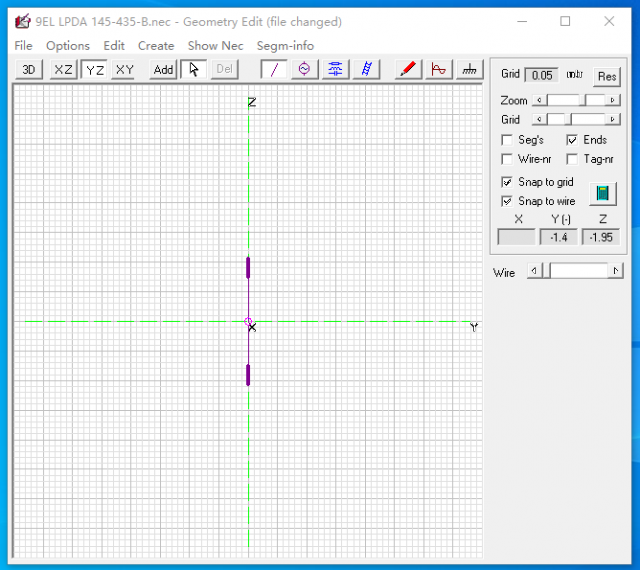
Task: Maximize the Geometry Edit window
Action: pyautogui.click(x=565, y=21)
